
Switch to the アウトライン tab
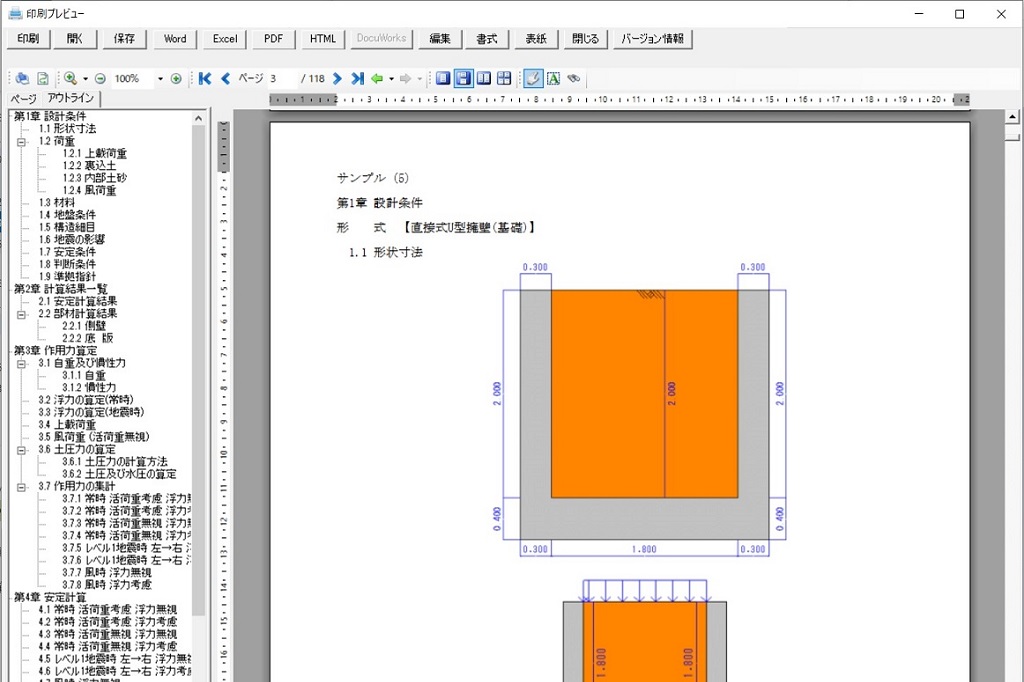coord(71,98)
